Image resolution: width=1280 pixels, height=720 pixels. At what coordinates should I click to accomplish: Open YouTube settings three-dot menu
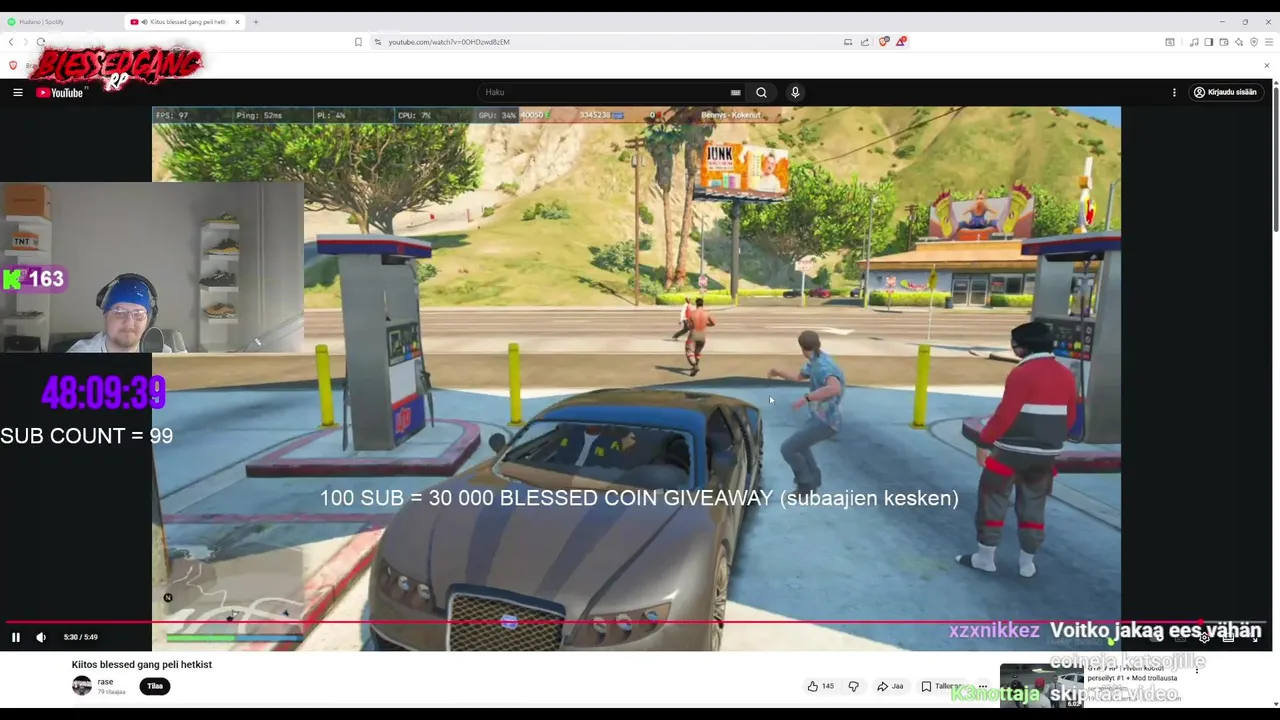click(1174, 92)
